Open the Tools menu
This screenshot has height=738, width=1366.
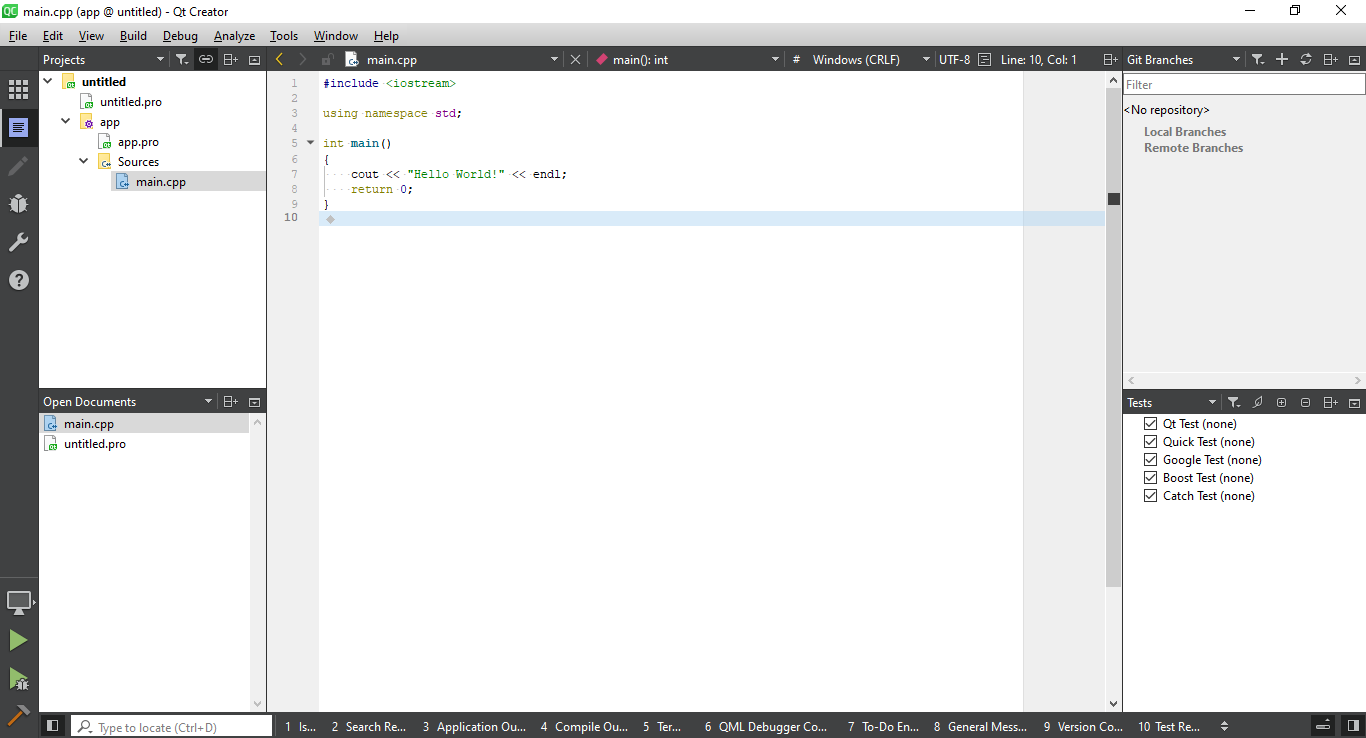pyautogui.click(x=284, y=36)
